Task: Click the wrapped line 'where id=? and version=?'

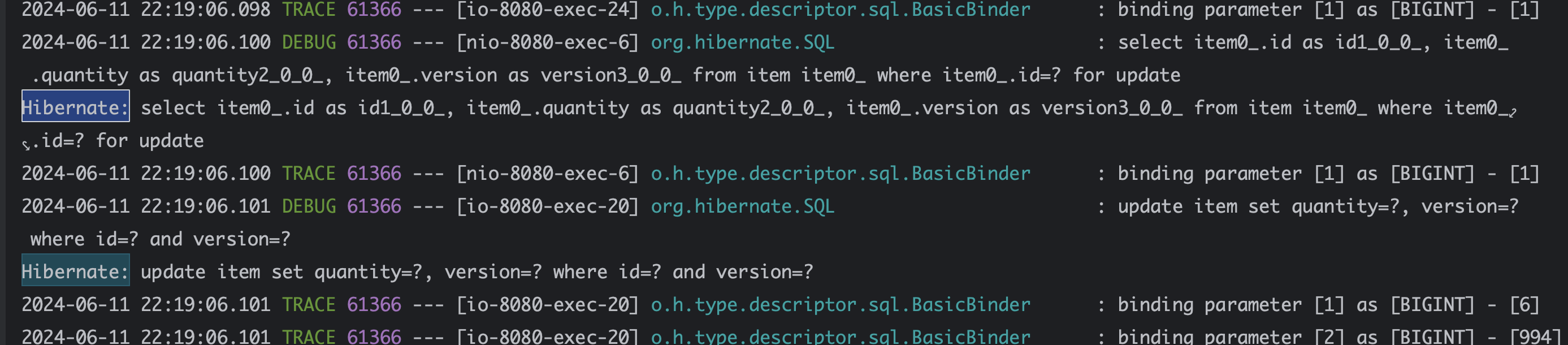Action: click(161, 239)
